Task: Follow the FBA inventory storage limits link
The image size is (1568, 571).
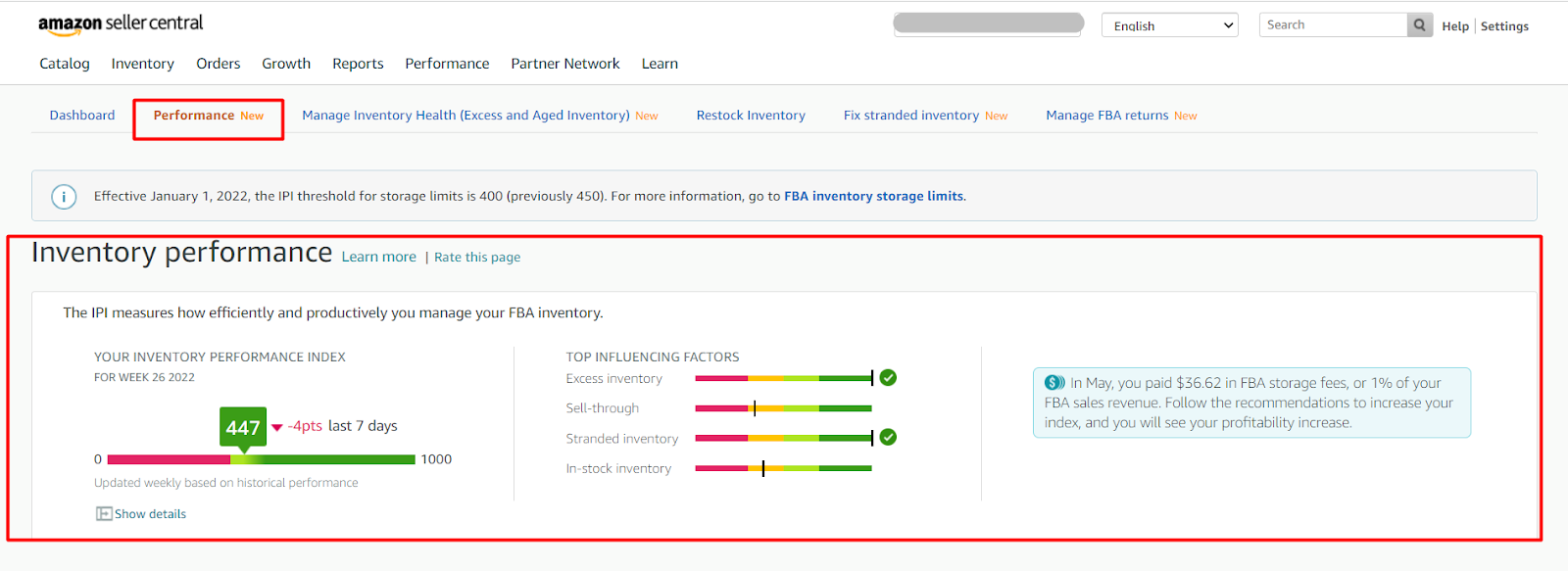Action: (x=873, y=197)
